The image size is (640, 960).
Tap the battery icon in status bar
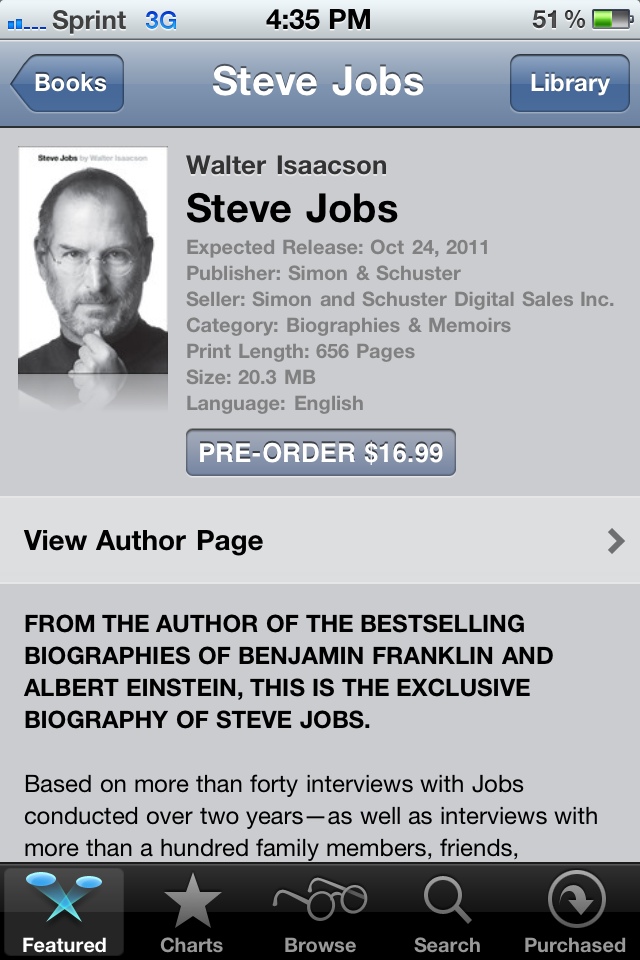click(x=609, y=19)
